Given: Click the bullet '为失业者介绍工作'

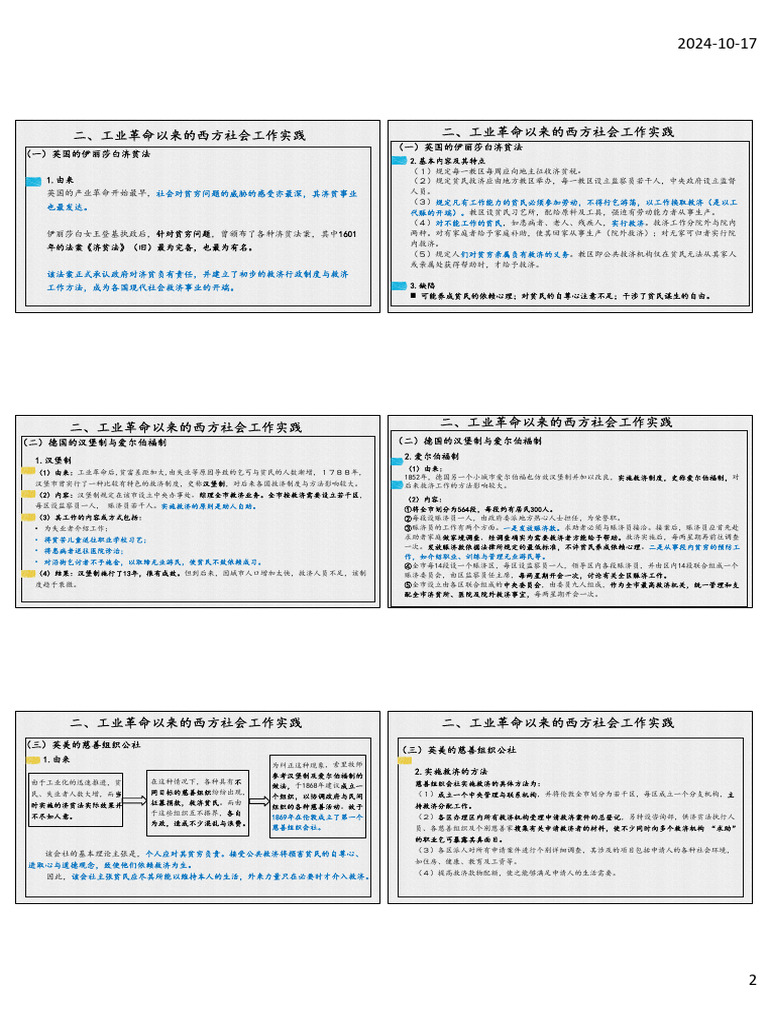Looking at the screenshot, I should point(75,528).
